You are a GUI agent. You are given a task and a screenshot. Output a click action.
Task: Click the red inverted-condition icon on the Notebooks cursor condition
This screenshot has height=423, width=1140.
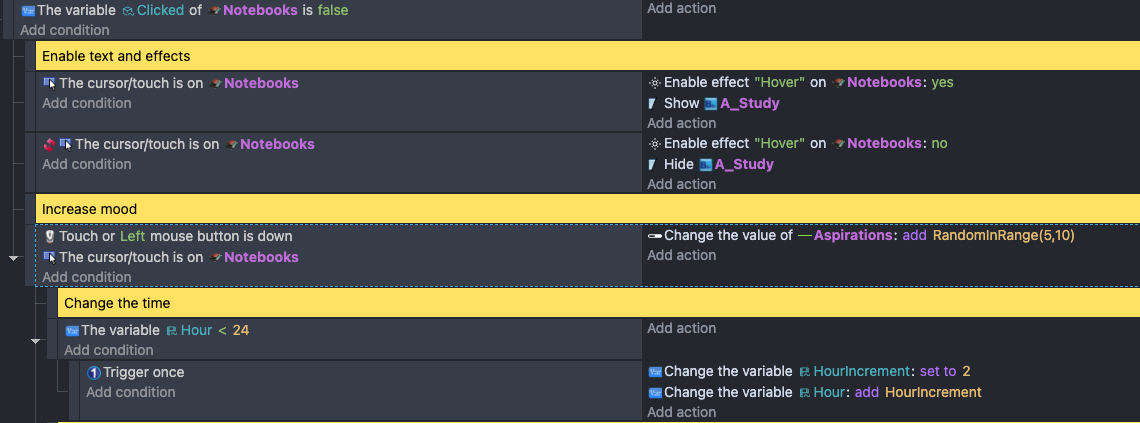pyautogui.click(x=49, y=144)
